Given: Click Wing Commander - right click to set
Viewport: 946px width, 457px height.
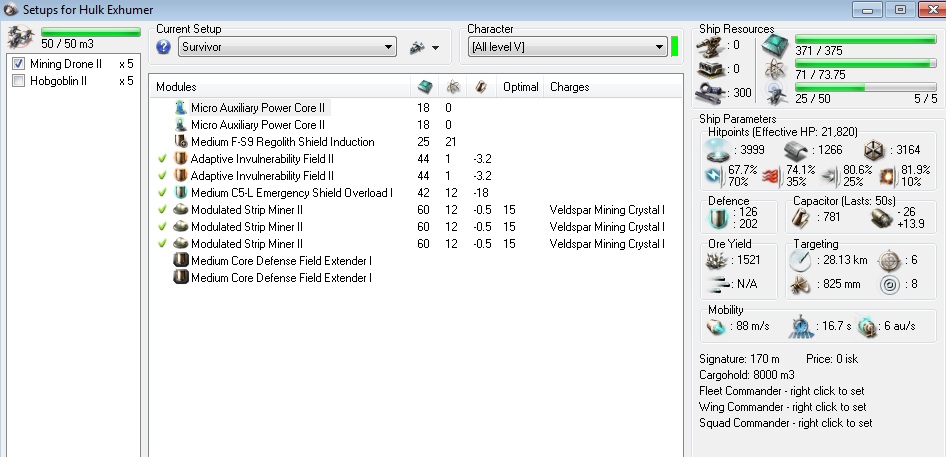Looking at the screenshot, I should (x=783, y=407).
